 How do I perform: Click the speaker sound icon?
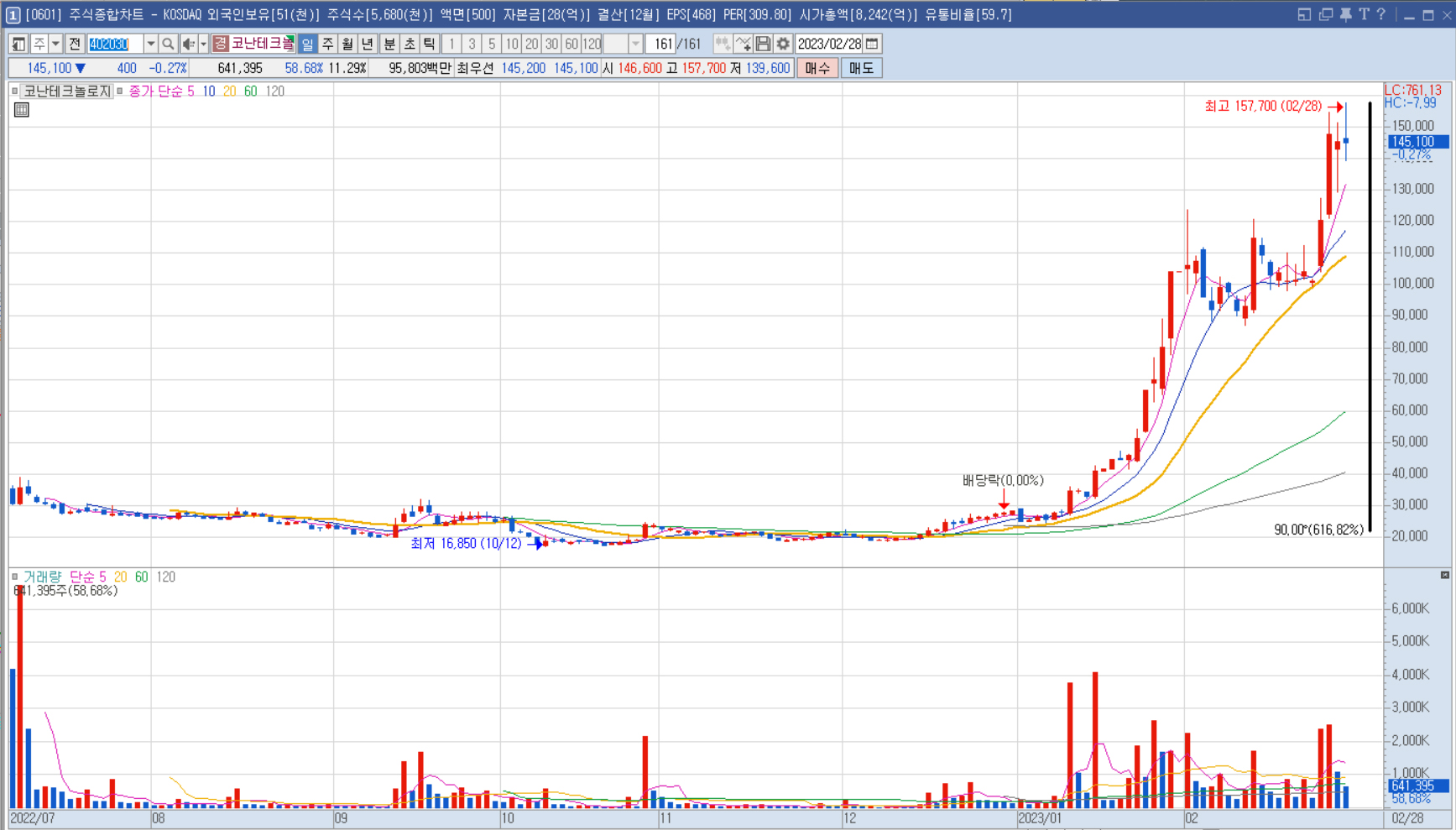point(189,44)
